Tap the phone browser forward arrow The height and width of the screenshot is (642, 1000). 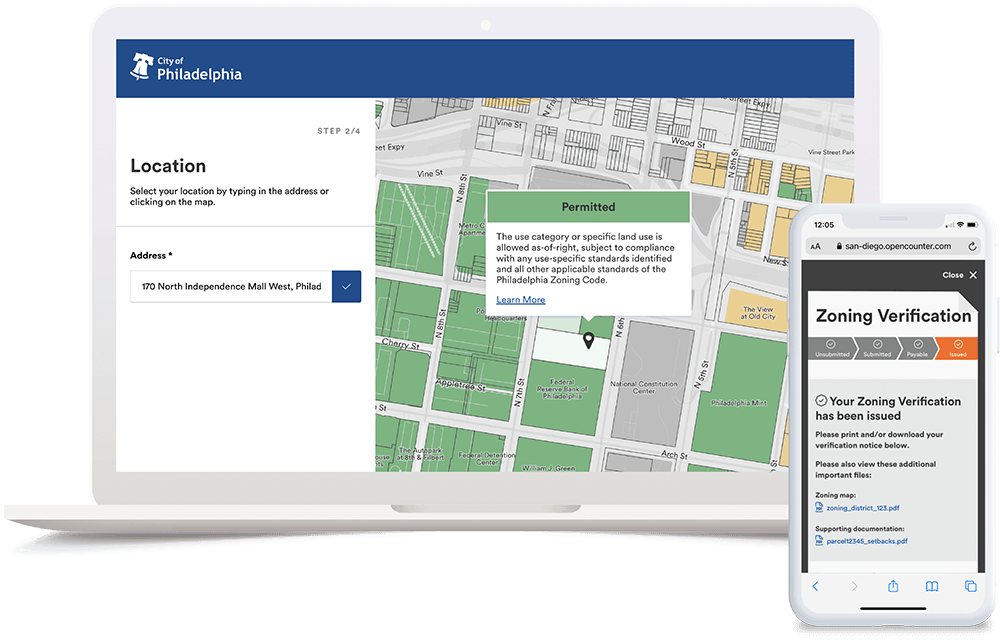tap(855, 586)
